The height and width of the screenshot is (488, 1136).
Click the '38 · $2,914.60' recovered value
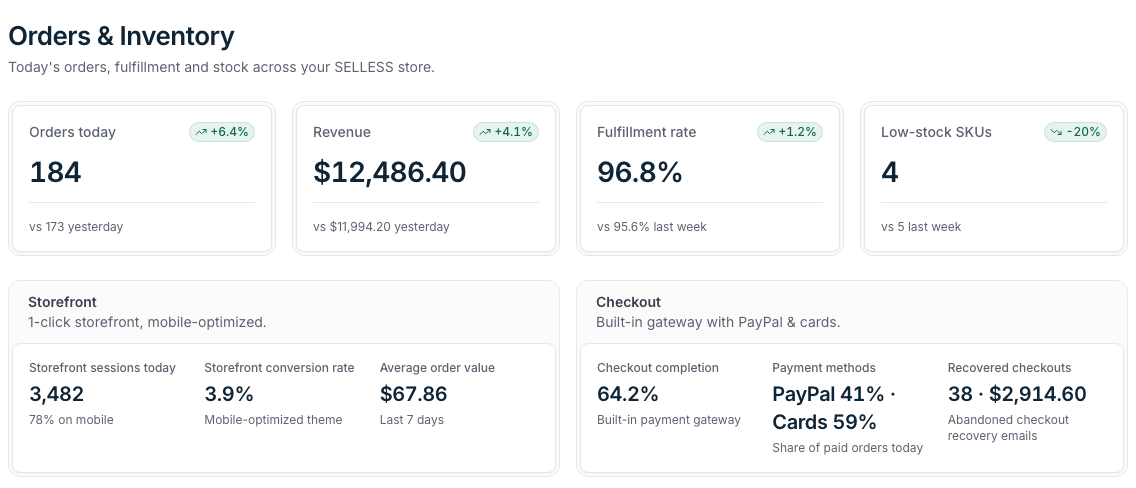tap(1017, 394)
